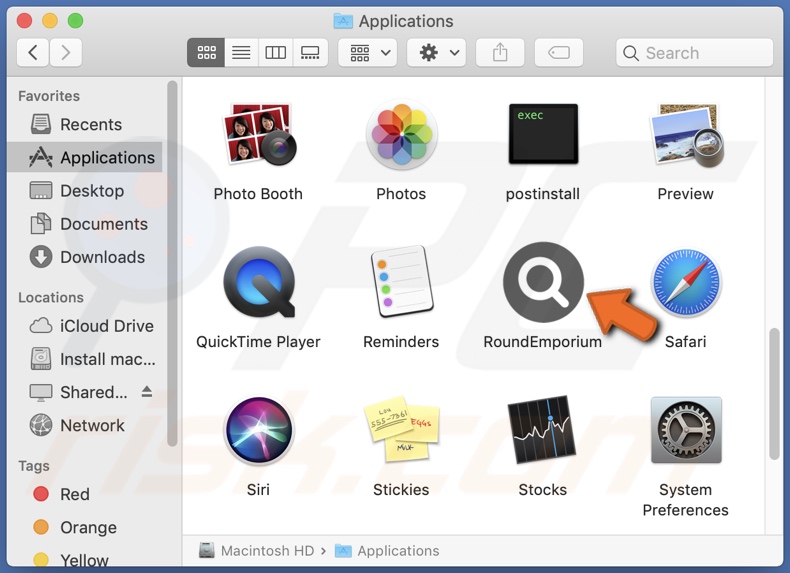The image size is (790, 573).
Task: Select the QuickTime Player icon
Action: pyautogui.click(x=259, y=282)
